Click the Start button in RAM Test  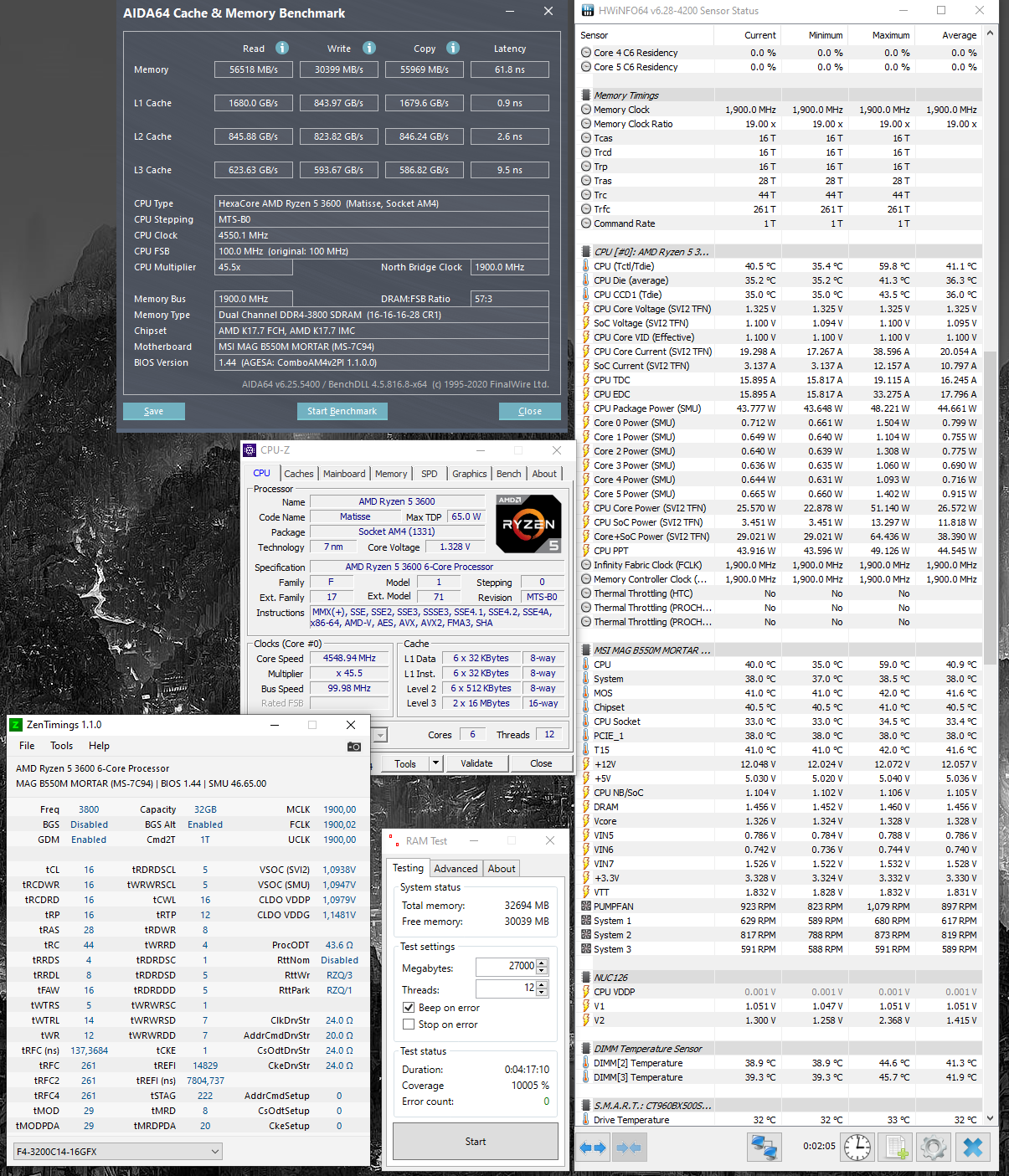click(476, 1141)
